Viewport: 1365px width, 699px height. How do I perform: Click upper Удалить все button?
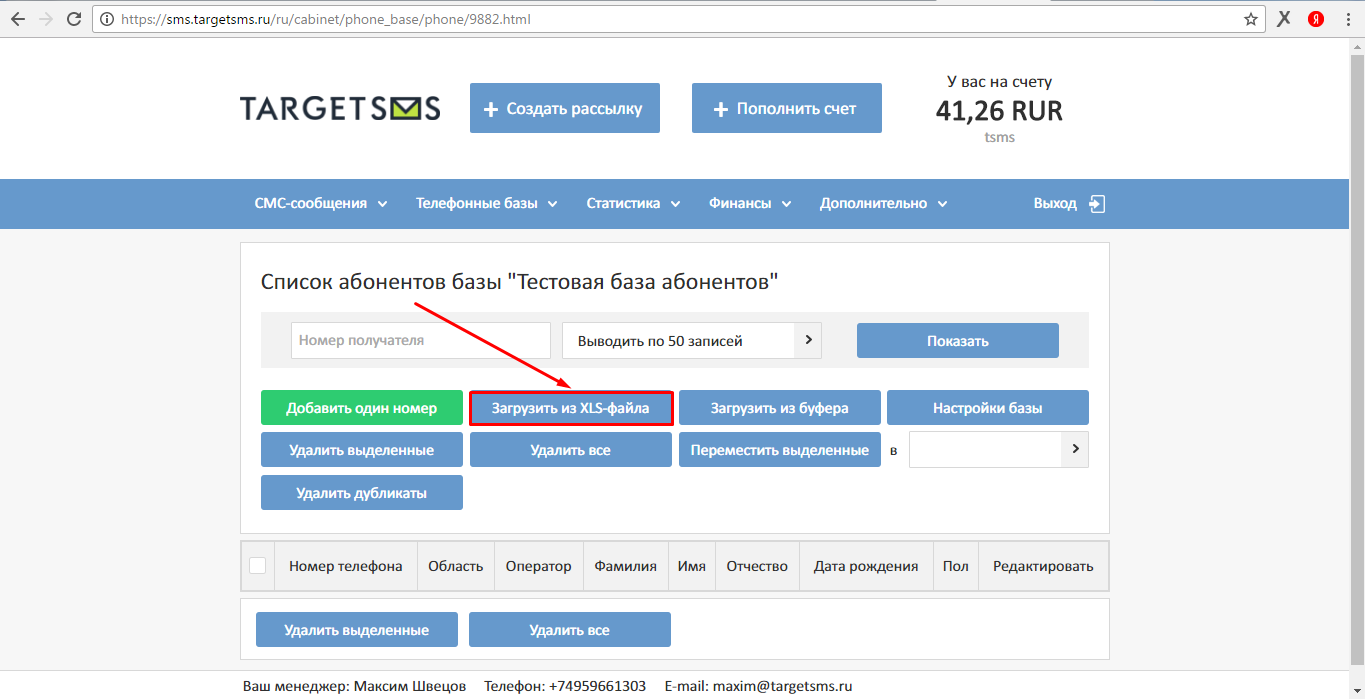point(571,450)
